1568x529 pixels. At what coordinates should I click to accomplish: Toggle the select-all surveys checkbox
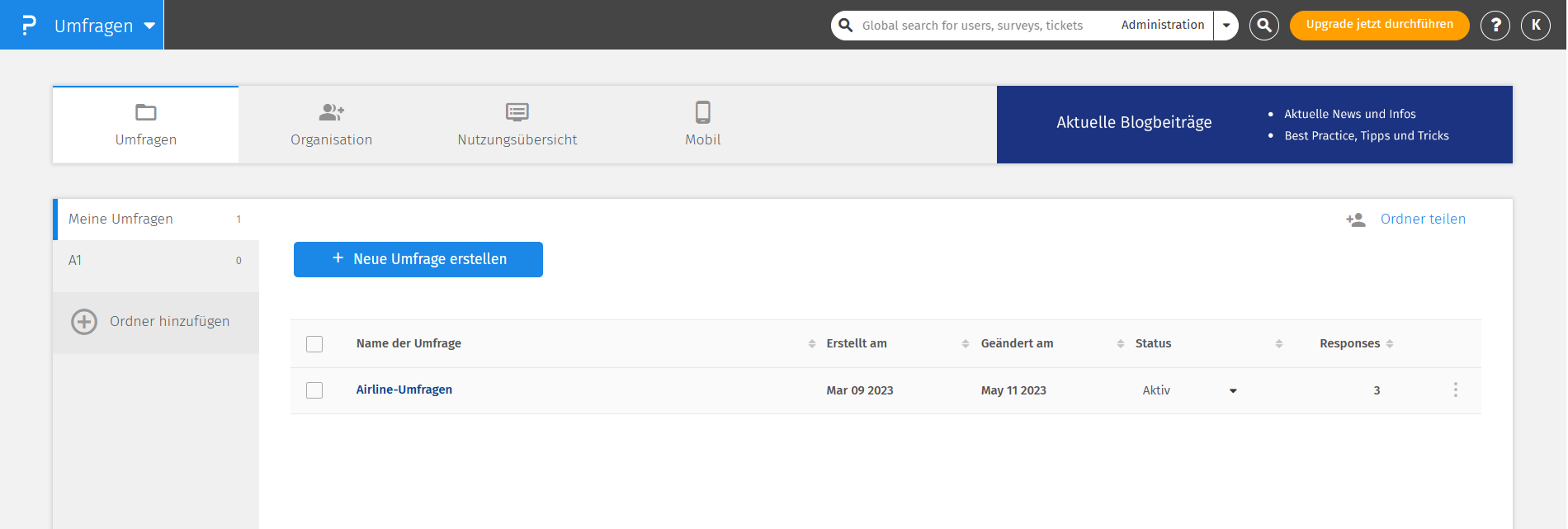click(x=314, y=344)
